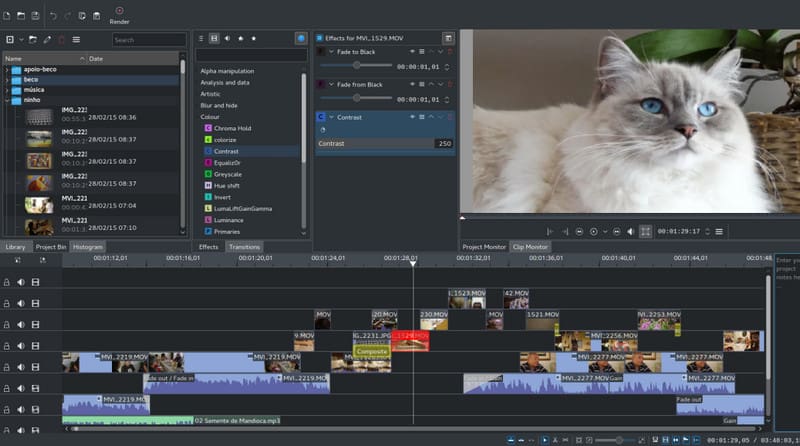This screenshot has width=800, height=446.
Task: Toggle Fade from Black effect visibility
Action: click(x=412, y=84)
